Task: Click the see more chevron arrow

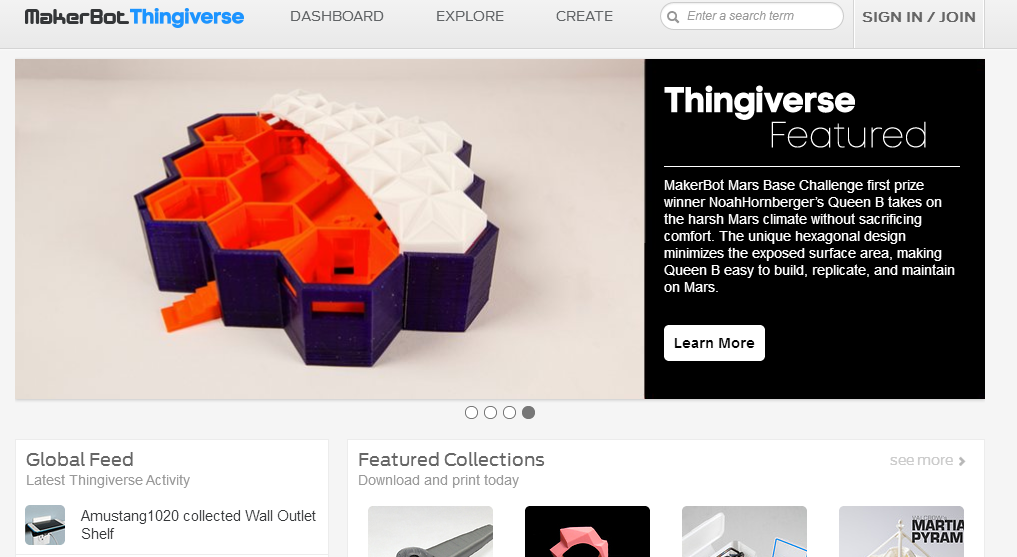Action: 962,461
